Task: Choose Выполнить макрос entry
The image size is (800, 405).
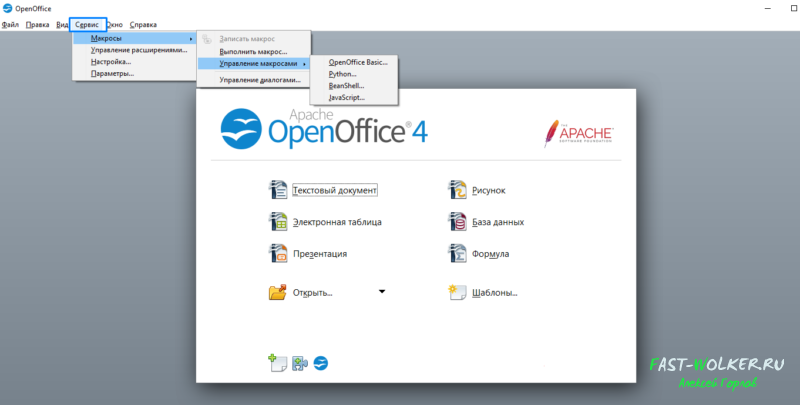Action: (254, 52)
